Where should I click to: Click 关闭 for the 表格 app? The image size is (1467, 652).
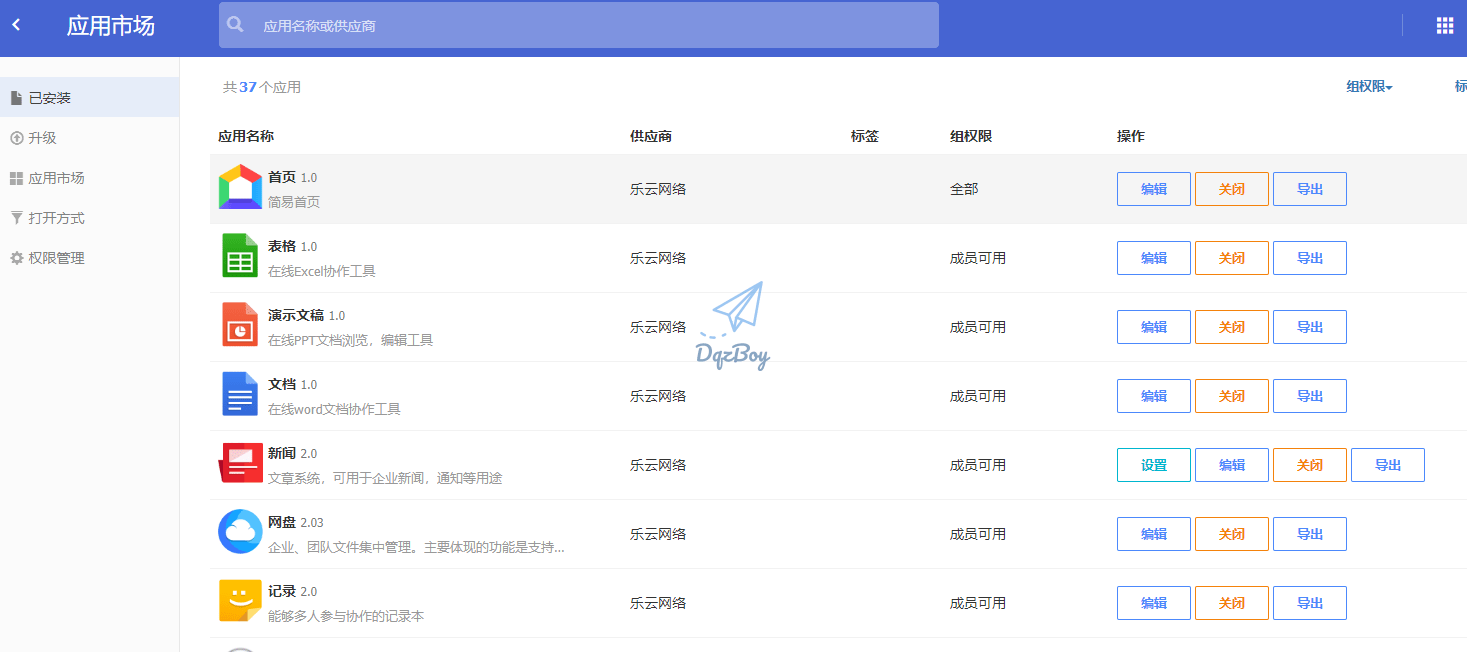tap(1231, 257)
